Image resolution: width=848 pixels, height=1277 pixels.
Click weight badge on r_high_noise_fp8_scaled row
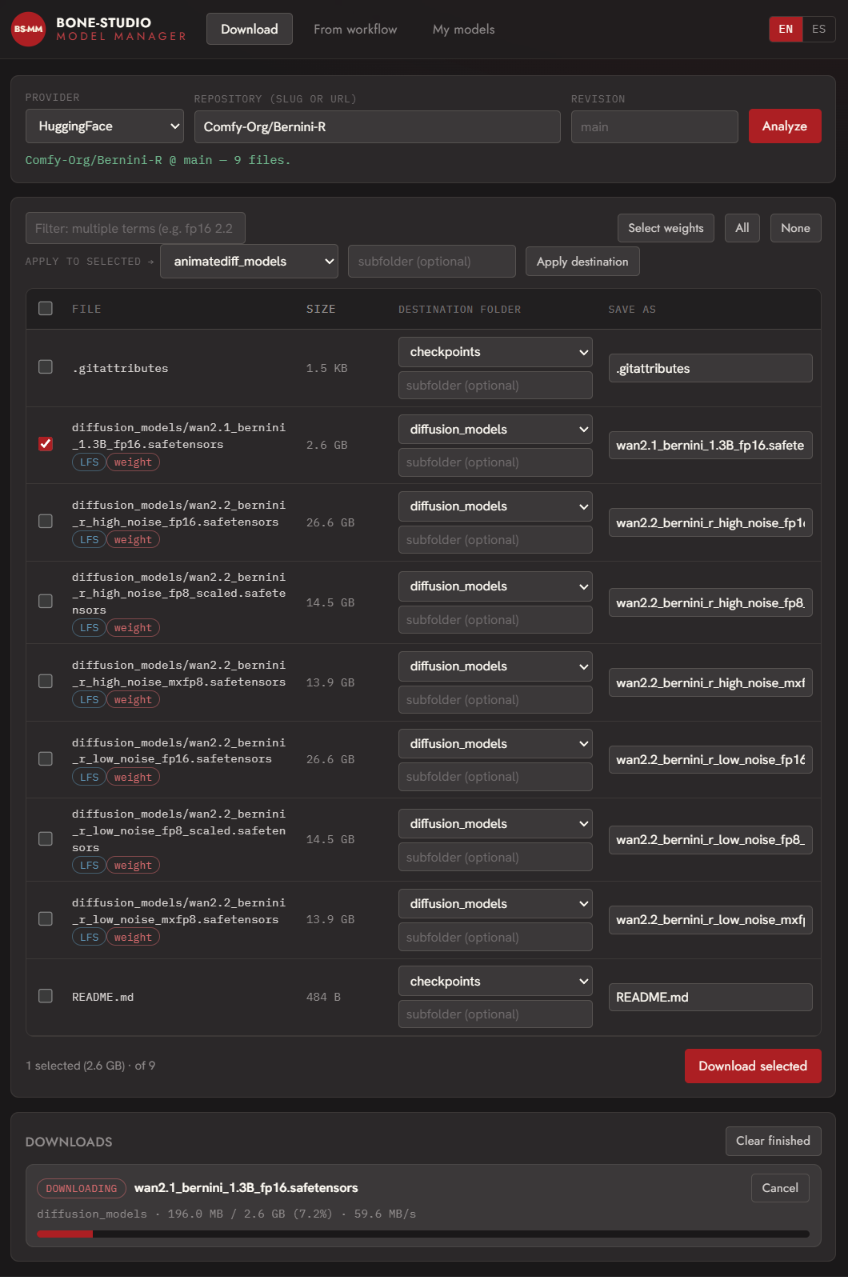point(133,628)
